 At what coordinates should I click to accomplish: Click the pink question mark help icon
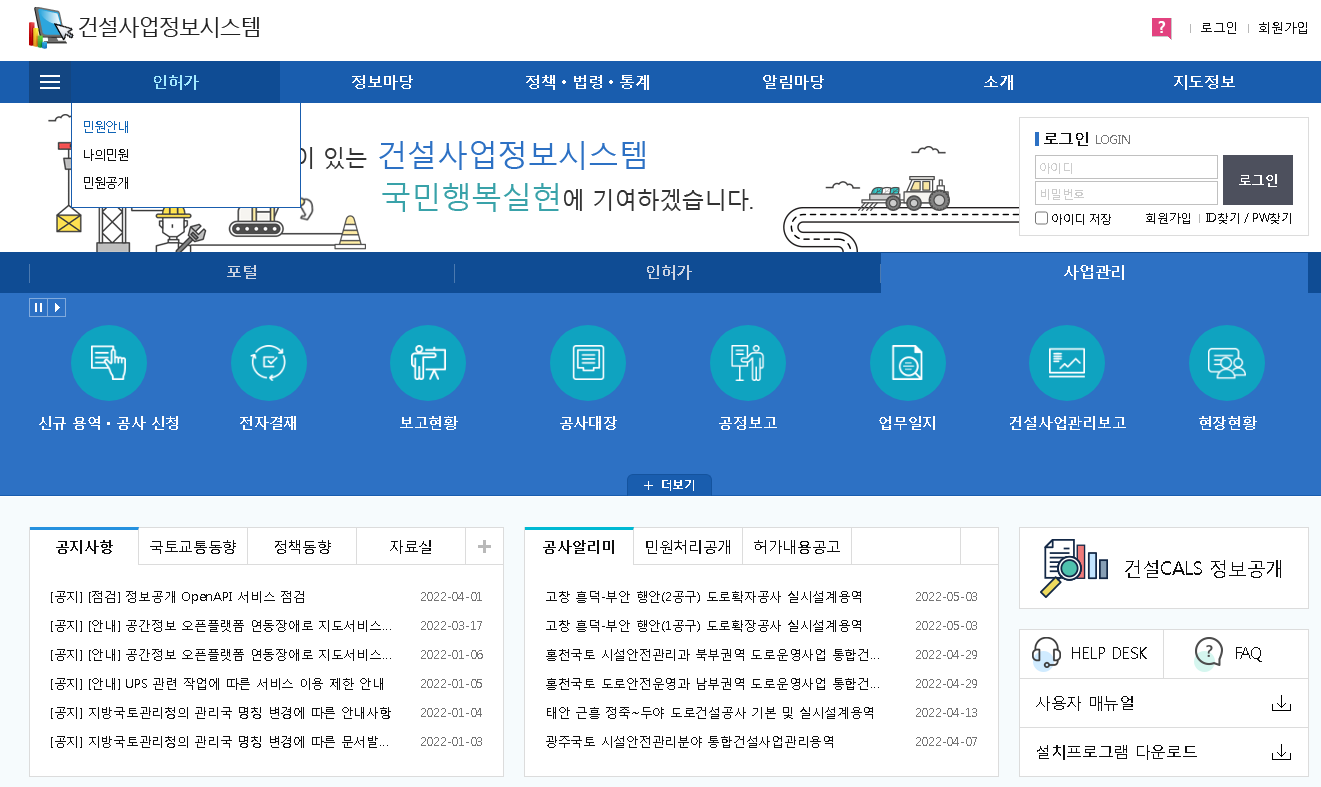1161,28
